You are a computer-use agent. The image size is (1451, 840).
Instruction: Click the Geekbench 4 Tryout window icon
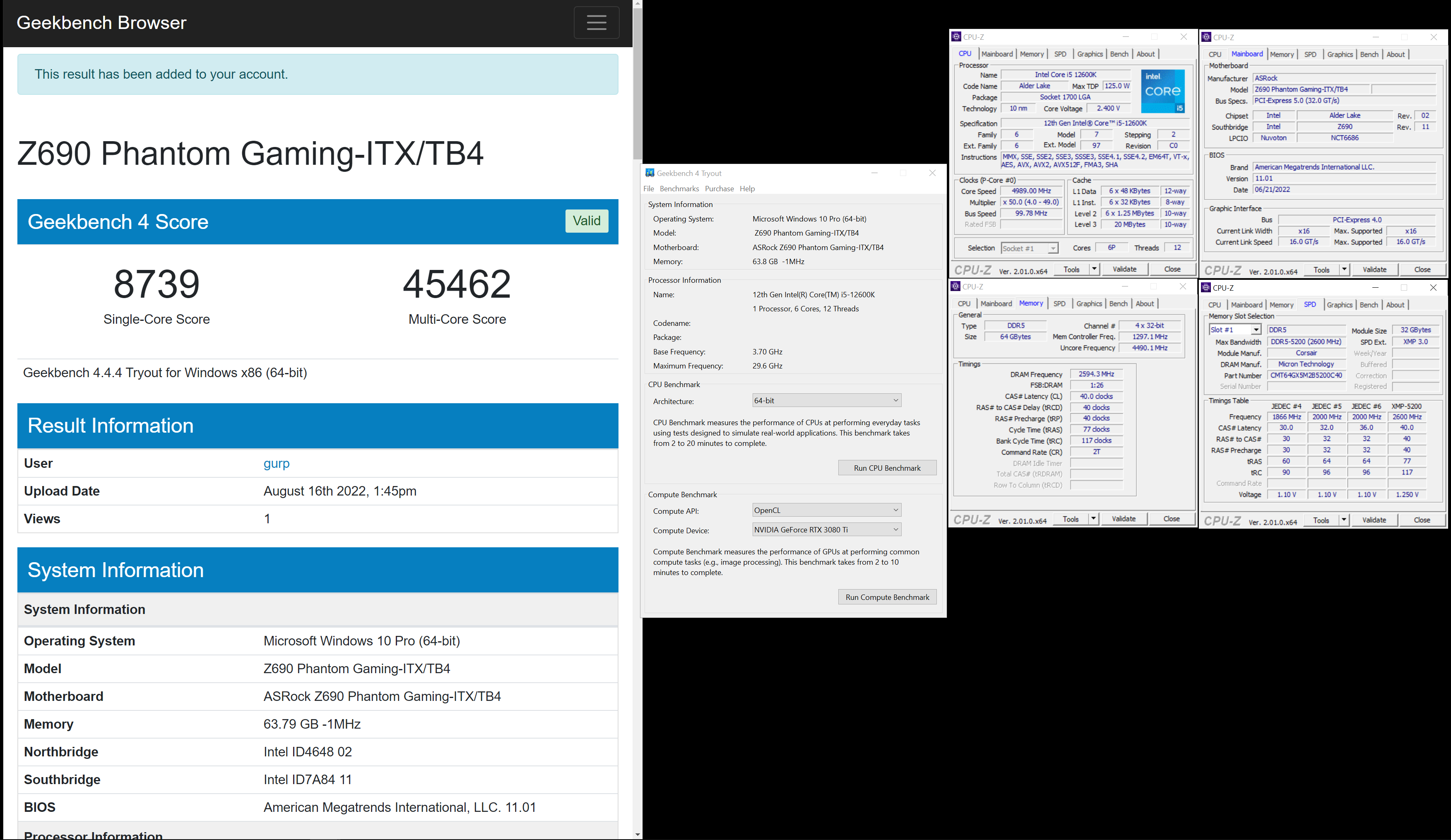tap(650, 173)
